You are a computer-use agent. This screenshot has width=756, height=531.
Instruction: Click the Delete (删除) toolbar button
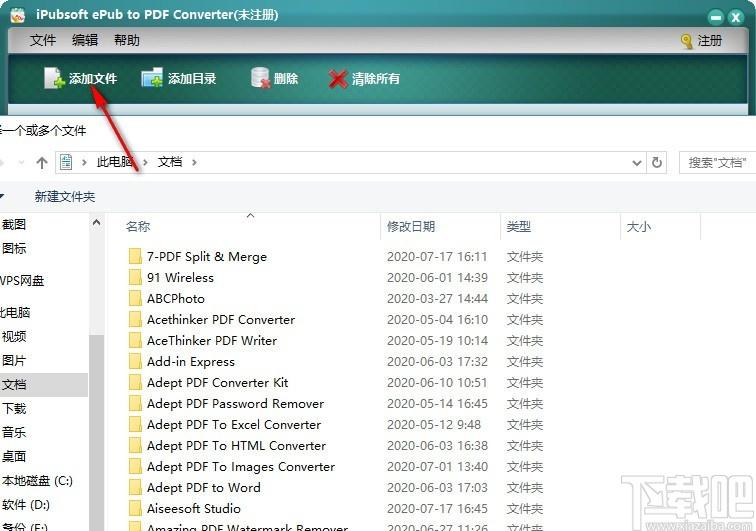pos(274,78)
